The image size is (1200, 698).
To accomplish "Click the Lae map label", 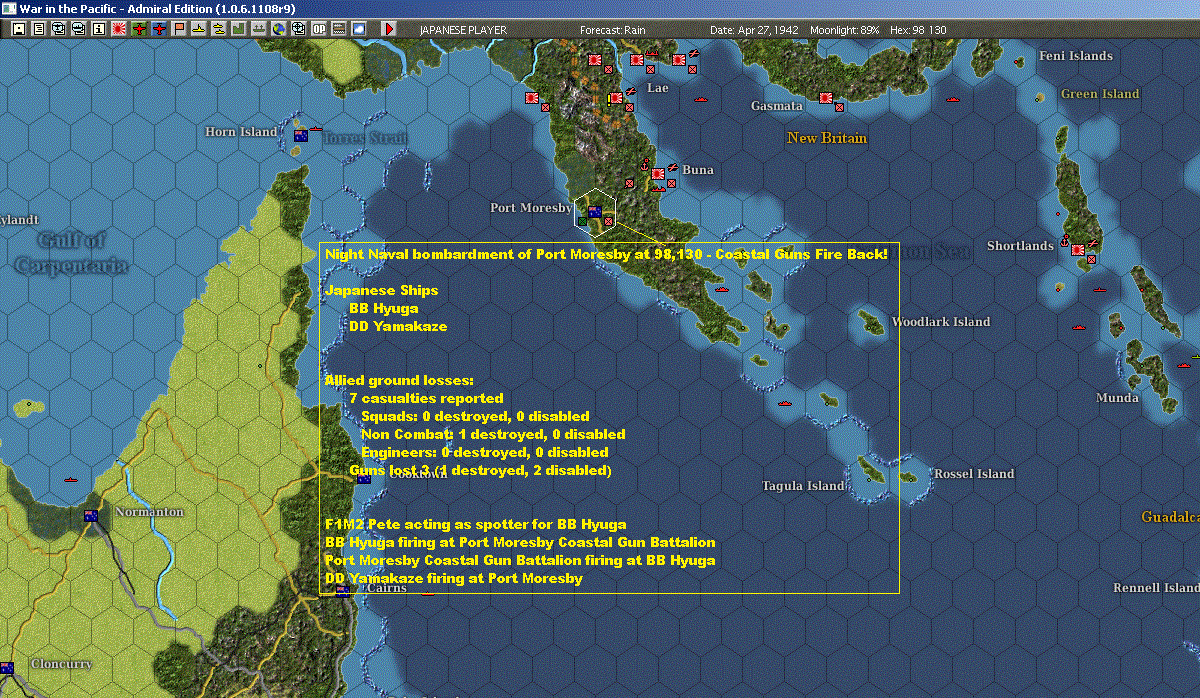I will (x=658, y=88).
